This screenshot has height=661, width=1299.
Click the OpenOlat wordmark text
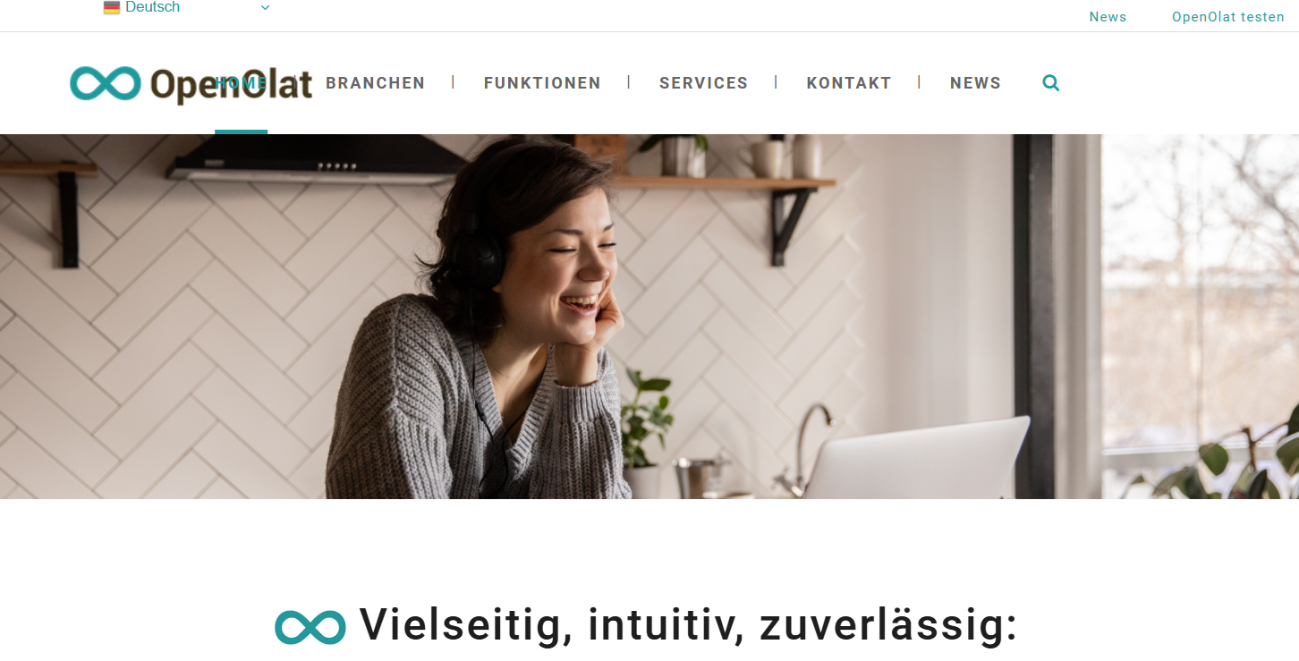coord(231,85)
